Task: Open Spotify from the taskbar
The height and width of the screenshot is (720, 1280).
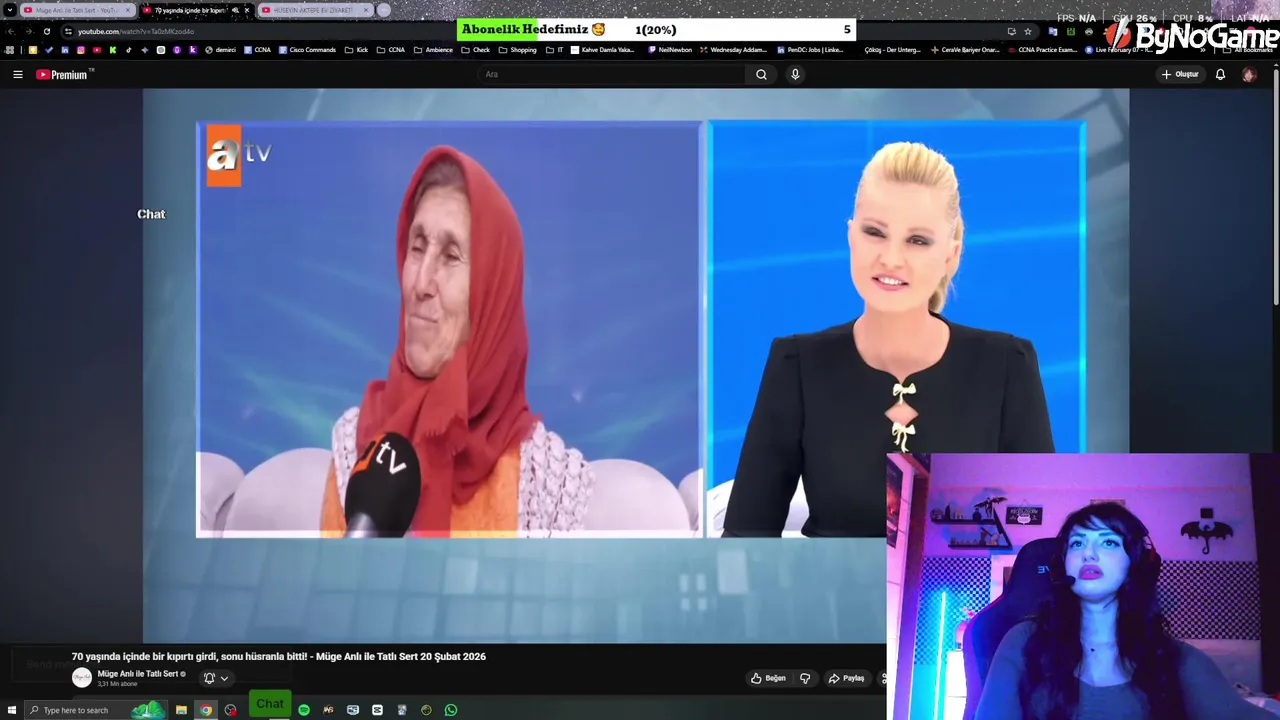Action: click(x=304, y=710)
